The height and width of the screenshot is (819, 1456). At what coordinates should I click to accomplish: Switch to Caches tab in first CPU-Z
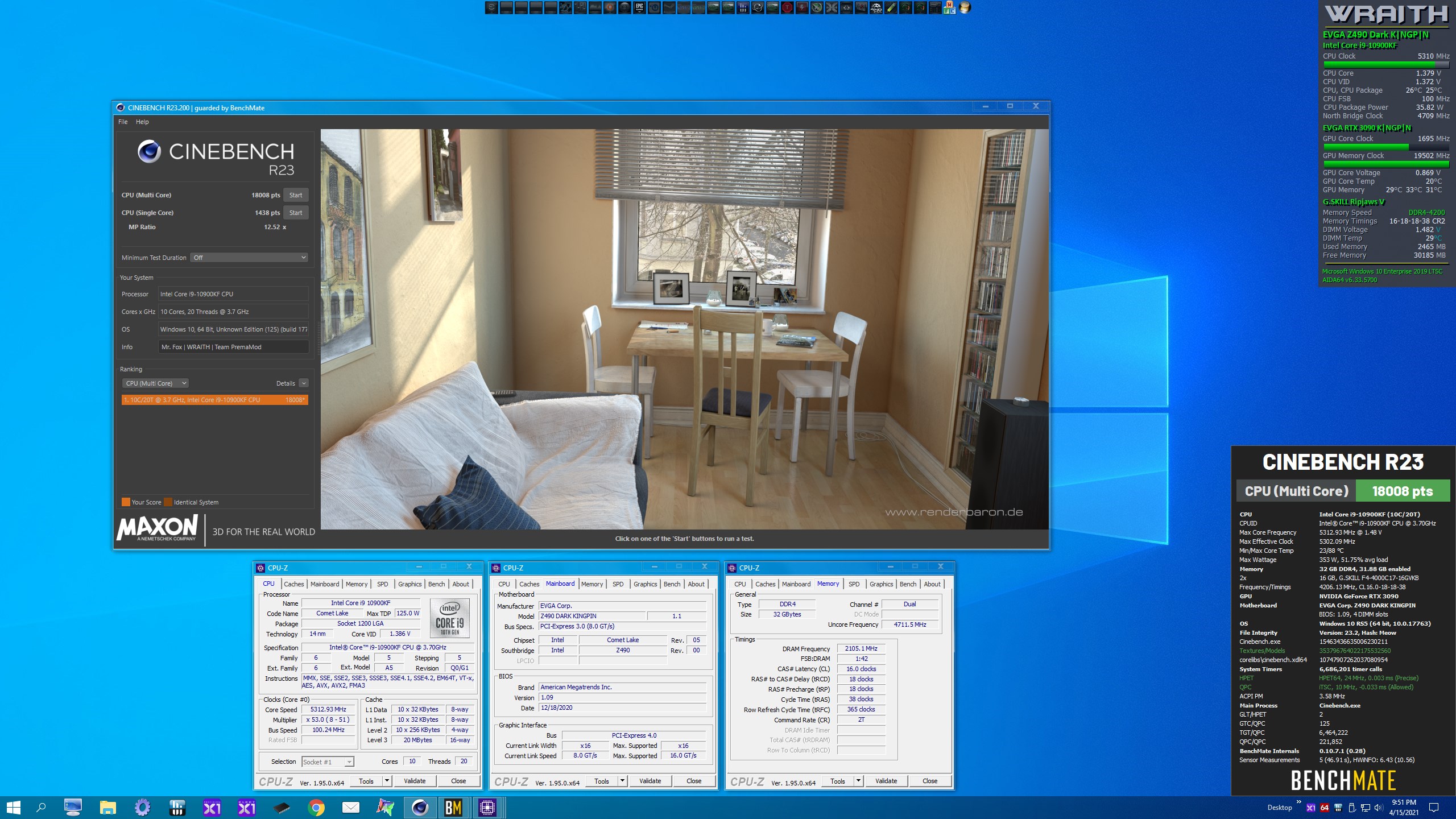click(293, 584)
